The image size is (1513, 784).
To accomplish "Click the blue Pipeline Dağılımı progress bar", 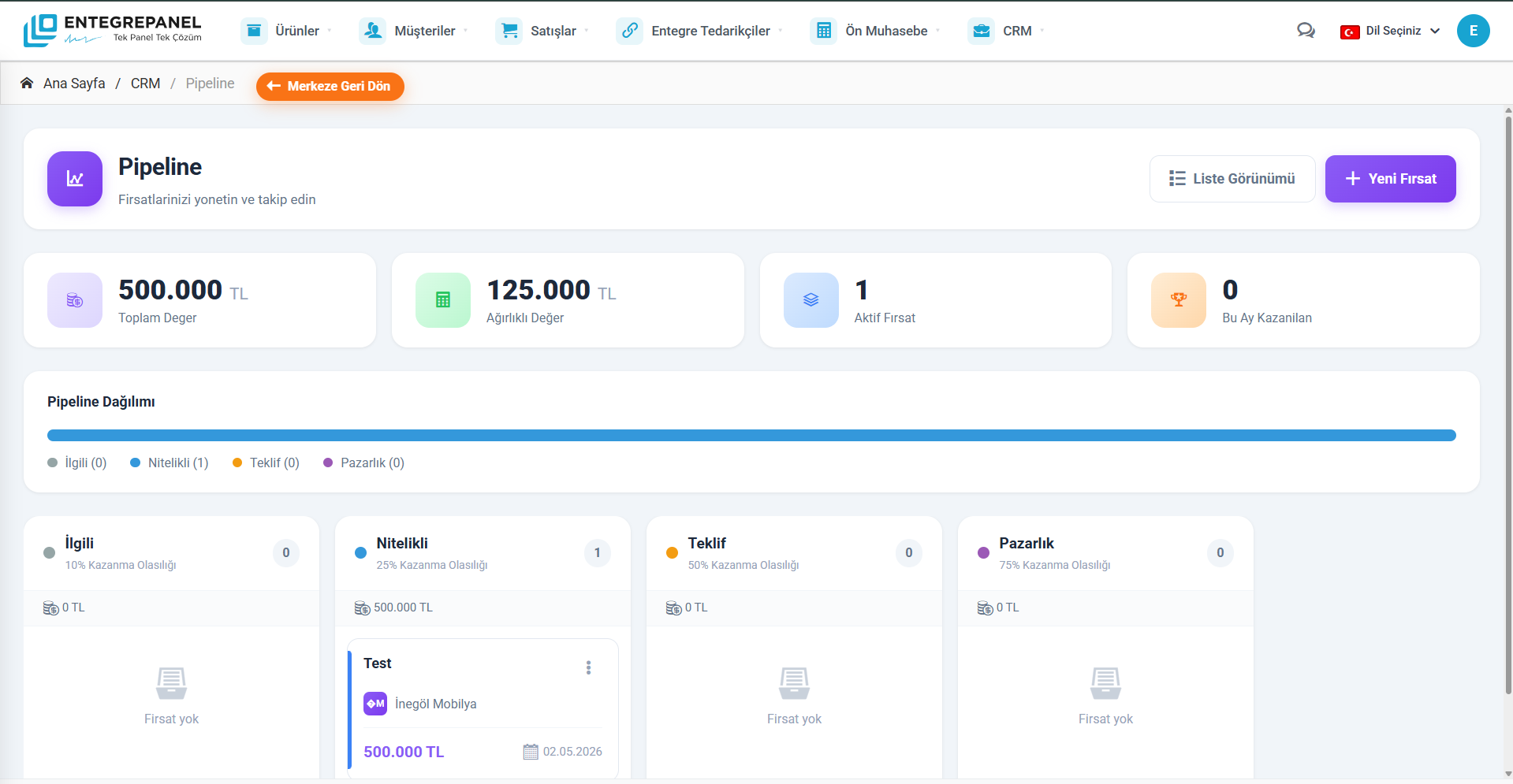I will [x=751, y=435].
